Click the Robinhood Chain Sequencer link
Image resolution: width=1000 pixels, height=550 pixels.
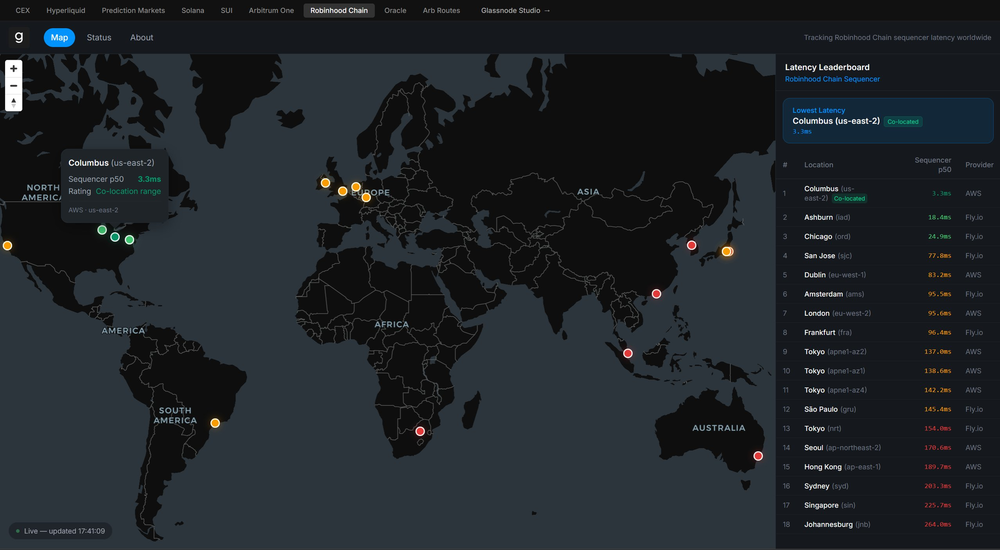[x=832, y=79]
